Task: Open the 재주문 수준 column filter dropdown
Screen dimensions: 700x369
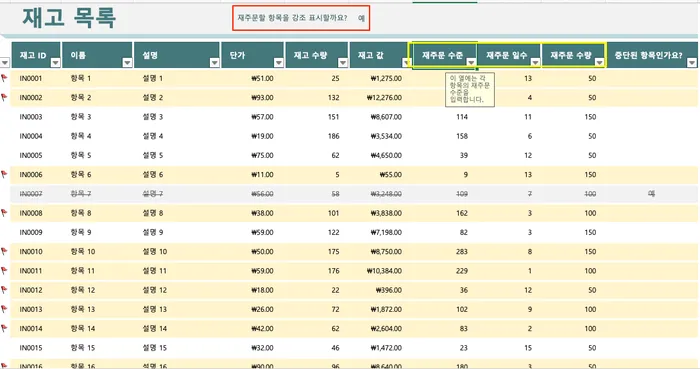Action: pyautogui.click(x=471, y=62)
